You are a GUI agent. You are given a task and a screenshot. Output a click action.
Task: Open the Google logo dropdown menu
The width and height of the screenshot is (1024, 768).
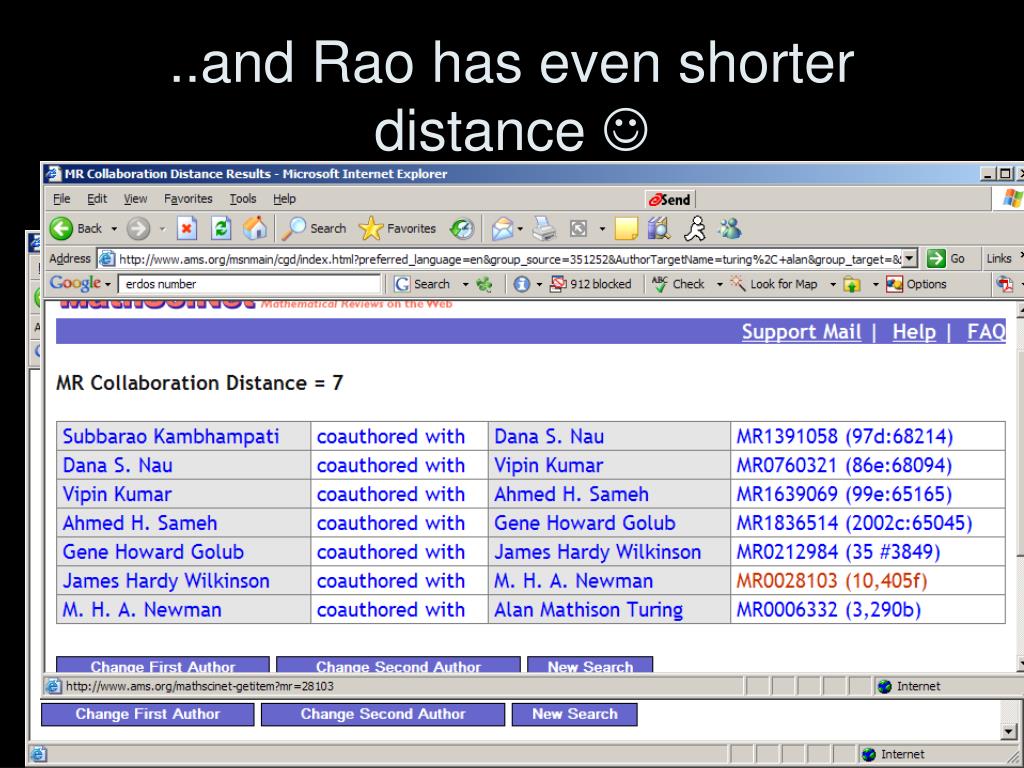(80, 283)
